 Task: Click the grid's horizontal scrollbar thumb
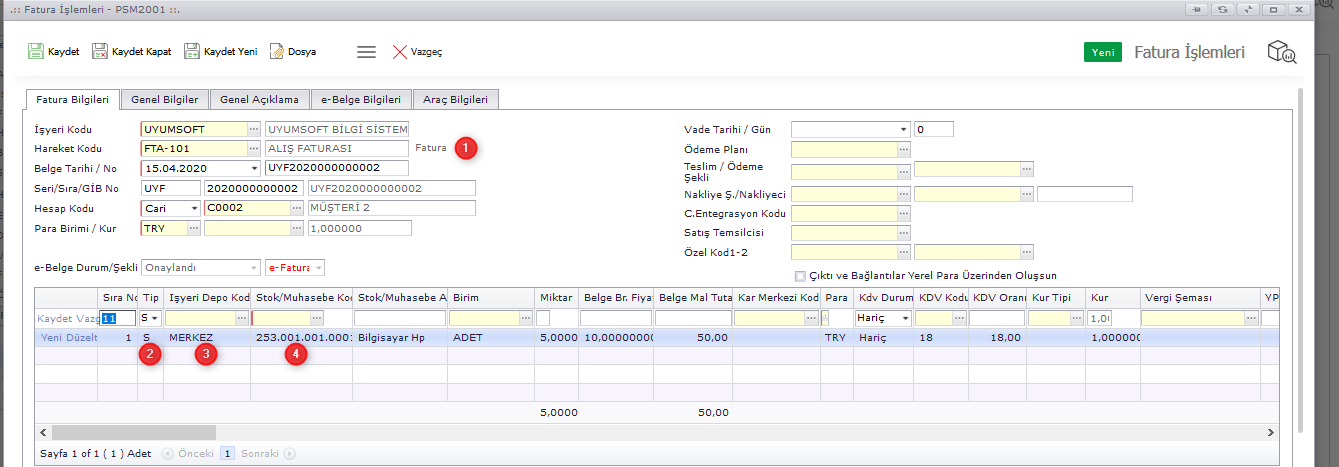133,432
